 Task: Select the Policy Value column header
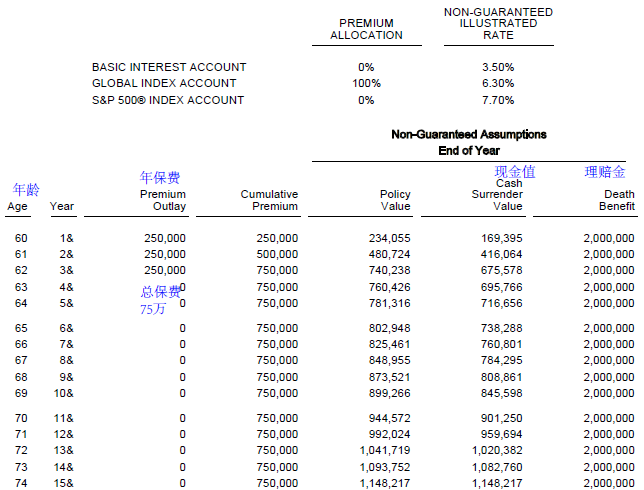click(395, 200)
